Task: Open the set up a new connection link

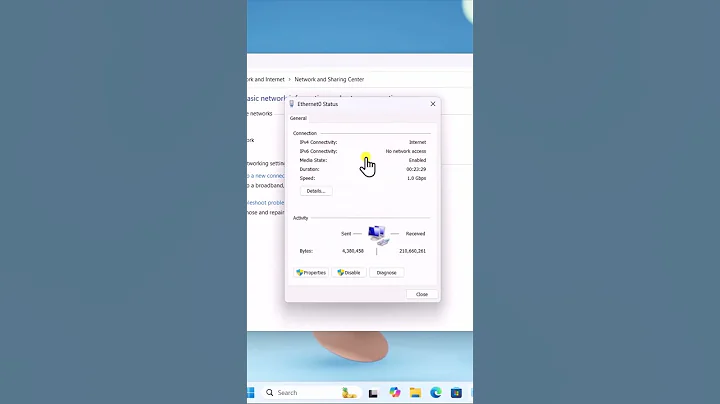Action: click(x=266, y=176)
